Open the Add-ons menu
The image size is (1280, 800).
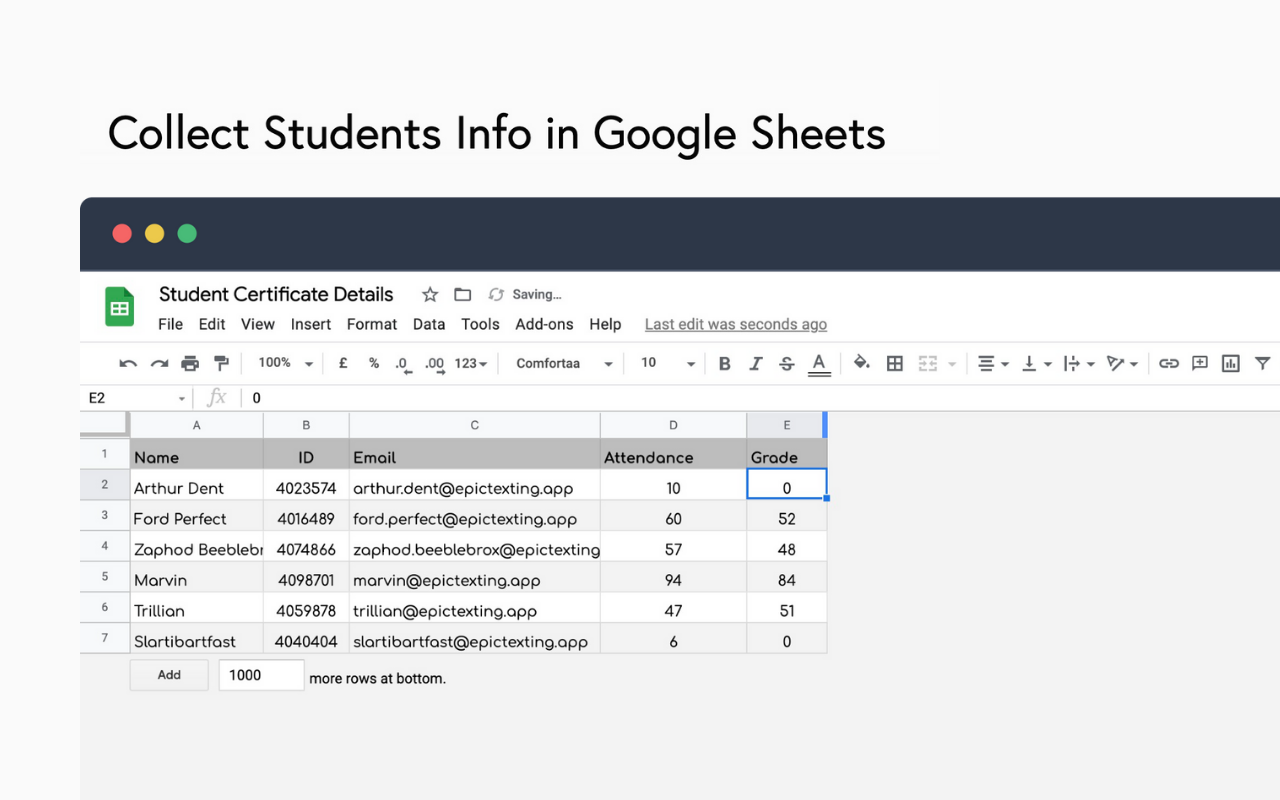tap(544, 324)
